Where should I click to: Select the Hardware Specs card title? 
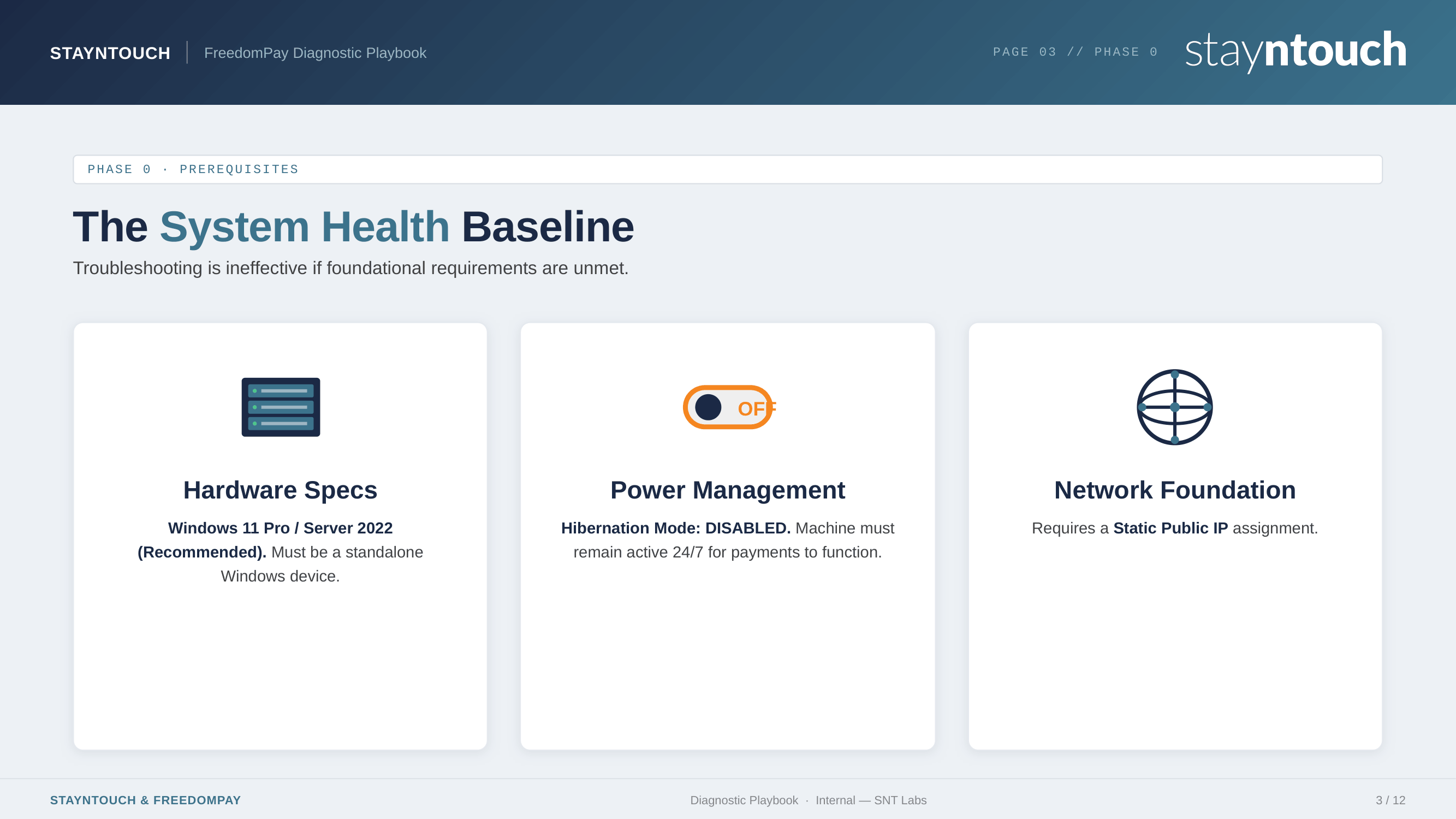click(280, 490)
